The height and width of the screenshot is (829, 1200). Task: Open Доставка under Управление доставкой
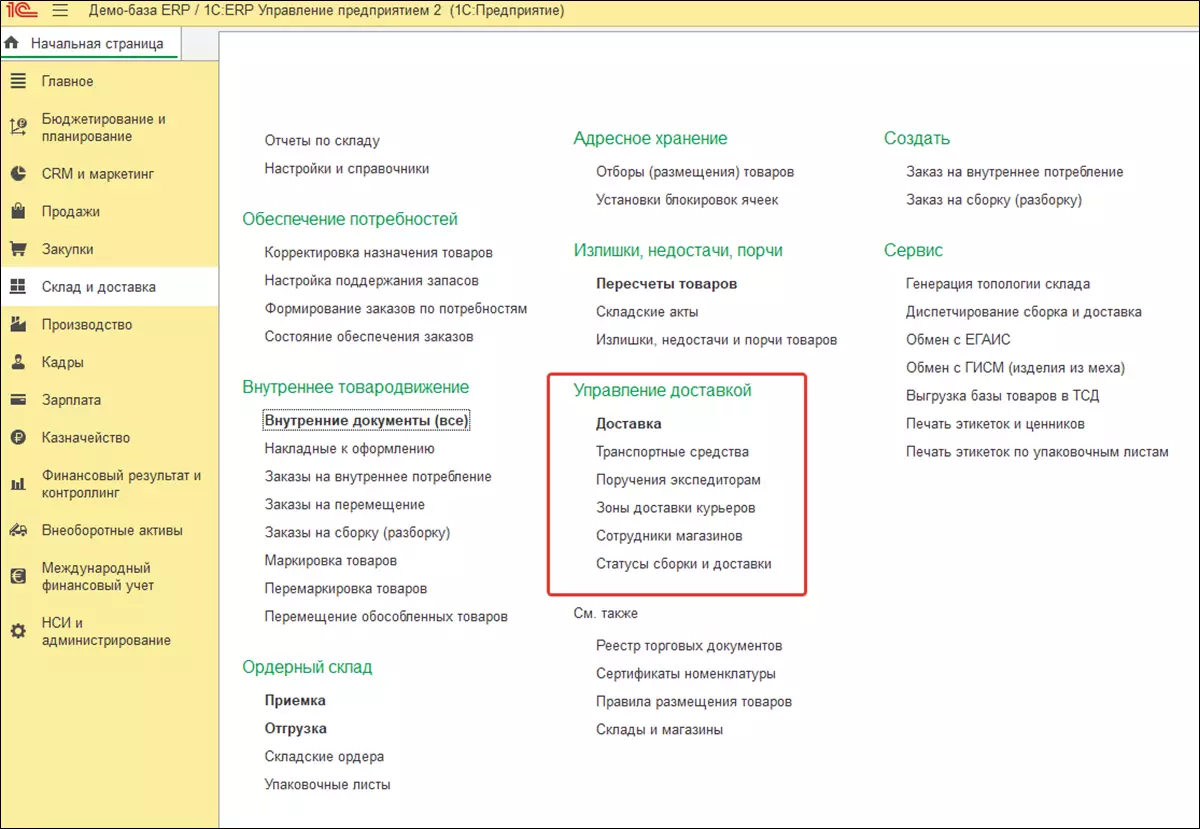coord(628,424)
